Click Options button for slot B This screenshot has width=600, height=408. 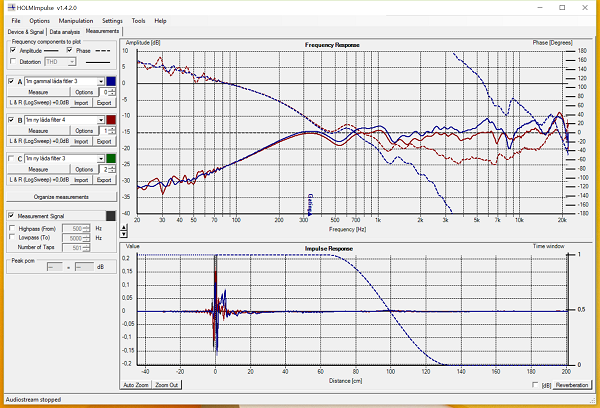click(84, 131)
